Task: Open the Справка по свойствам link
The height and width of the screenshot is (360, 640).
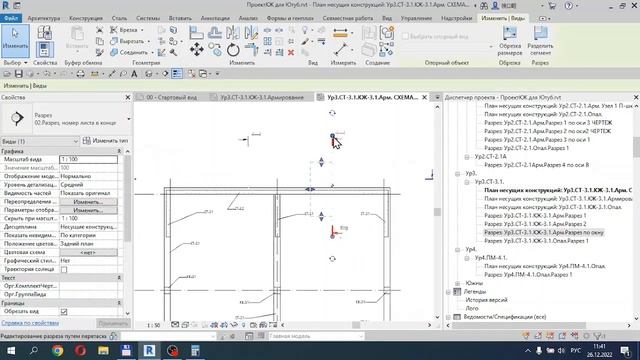Action: click(x=30, y=323)
